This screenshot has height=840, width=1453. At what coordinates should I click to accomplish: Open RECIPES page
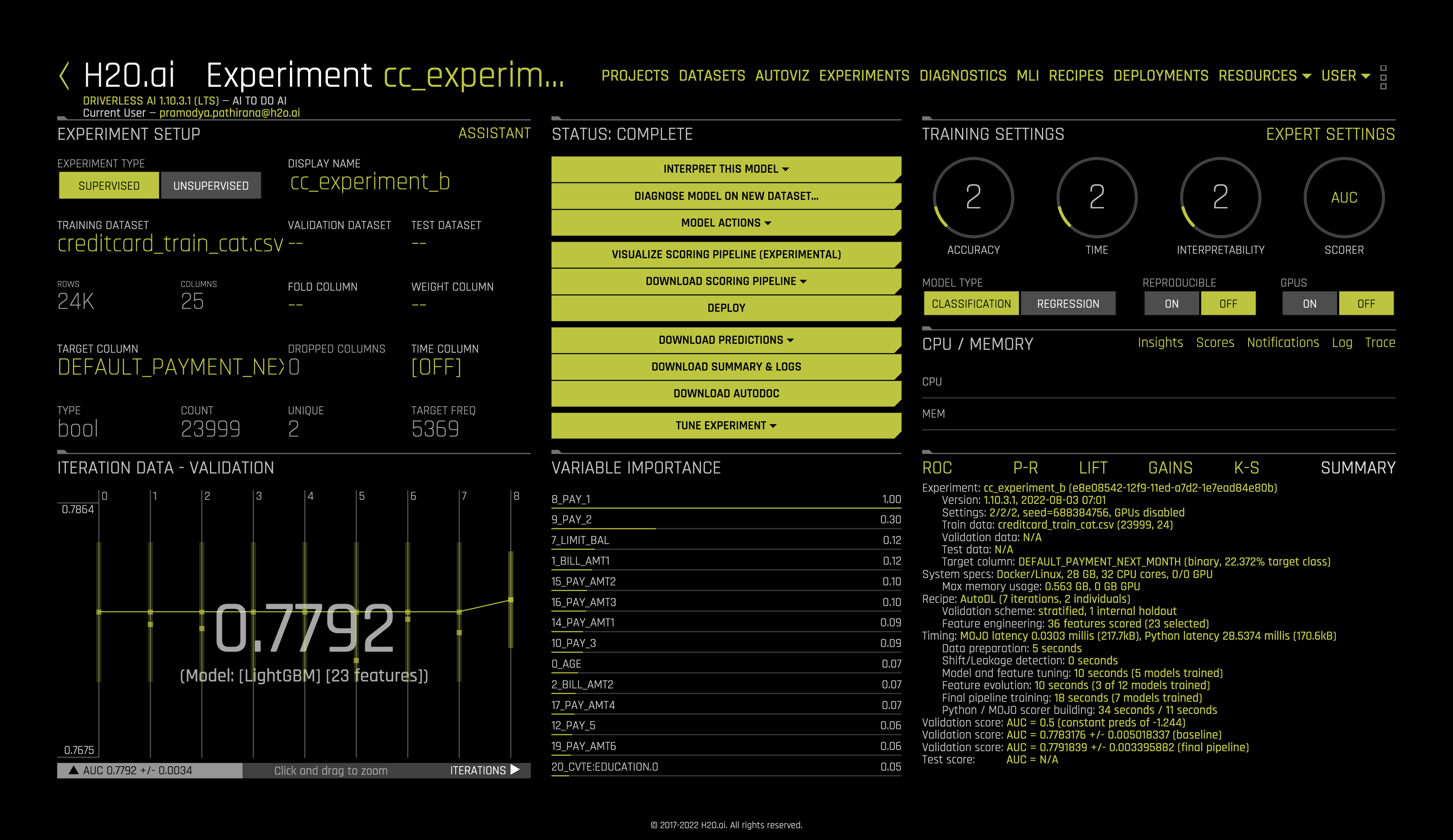1076,75
